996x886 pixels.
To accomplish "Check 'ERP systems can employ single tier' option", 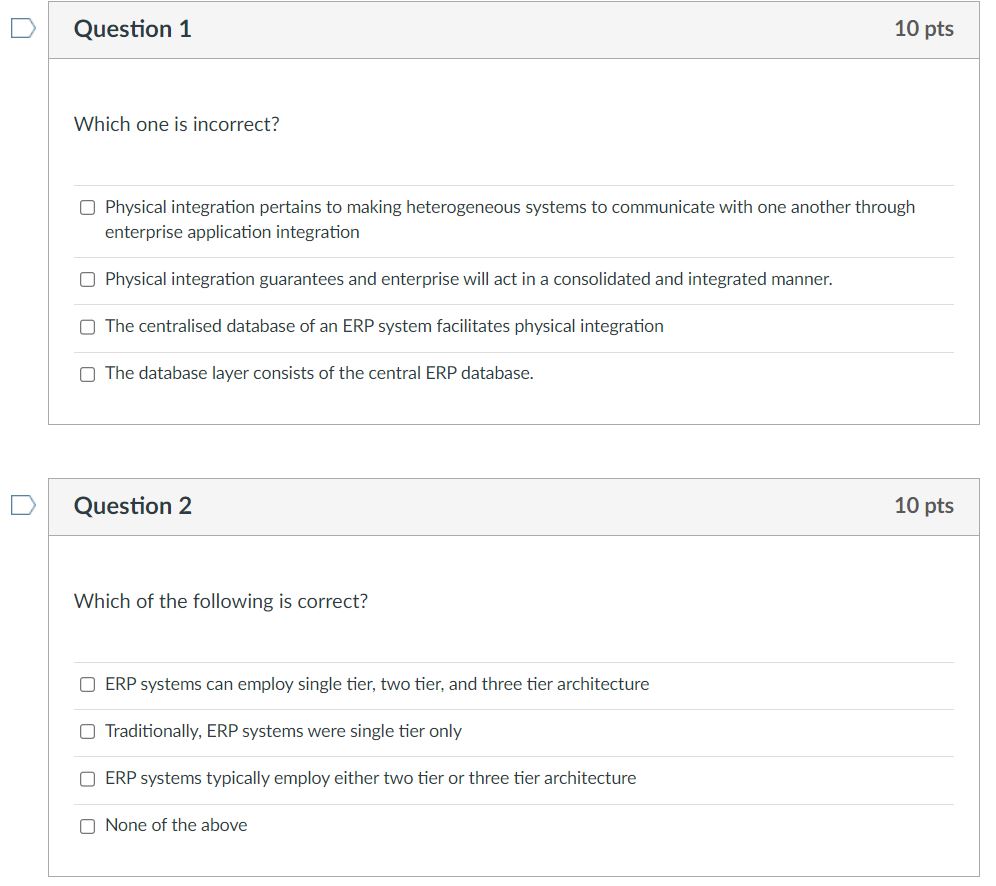I will 87,685.
